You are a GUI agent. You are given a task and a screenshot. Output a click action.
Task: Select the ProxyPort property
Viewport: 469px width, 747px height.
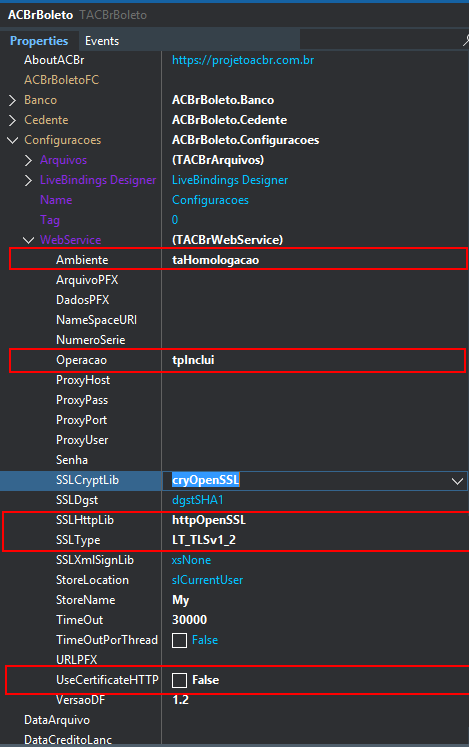point(82,420)
